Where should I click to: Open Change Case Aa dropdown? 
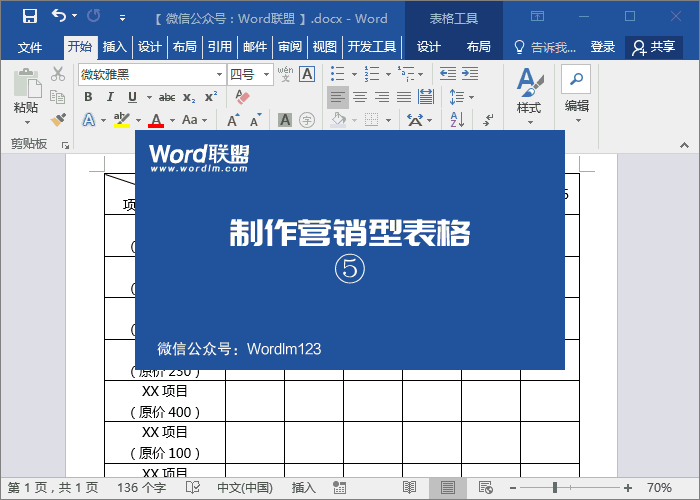(x=194, y=120)
